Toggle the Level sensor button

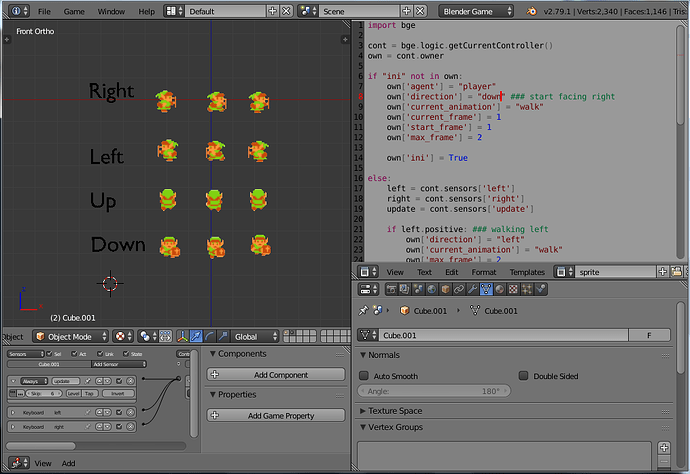coord(73,393)
